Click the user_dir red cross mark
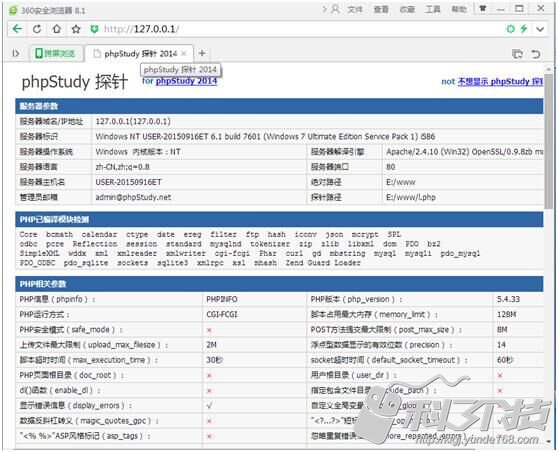Screen dimensions: 558x452 click(x=500, y=375)
